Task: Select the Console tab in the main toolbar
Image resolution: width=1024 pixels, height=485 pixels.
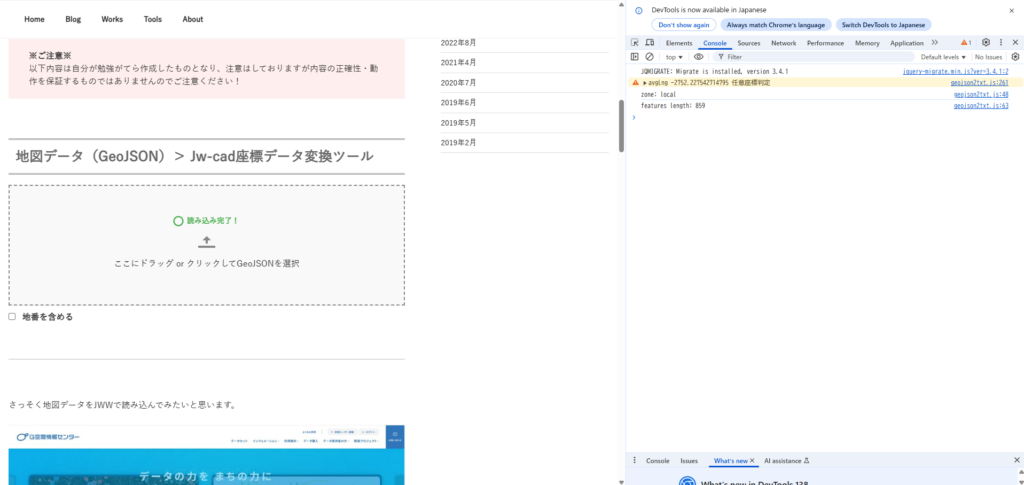Action: point(715,43)
